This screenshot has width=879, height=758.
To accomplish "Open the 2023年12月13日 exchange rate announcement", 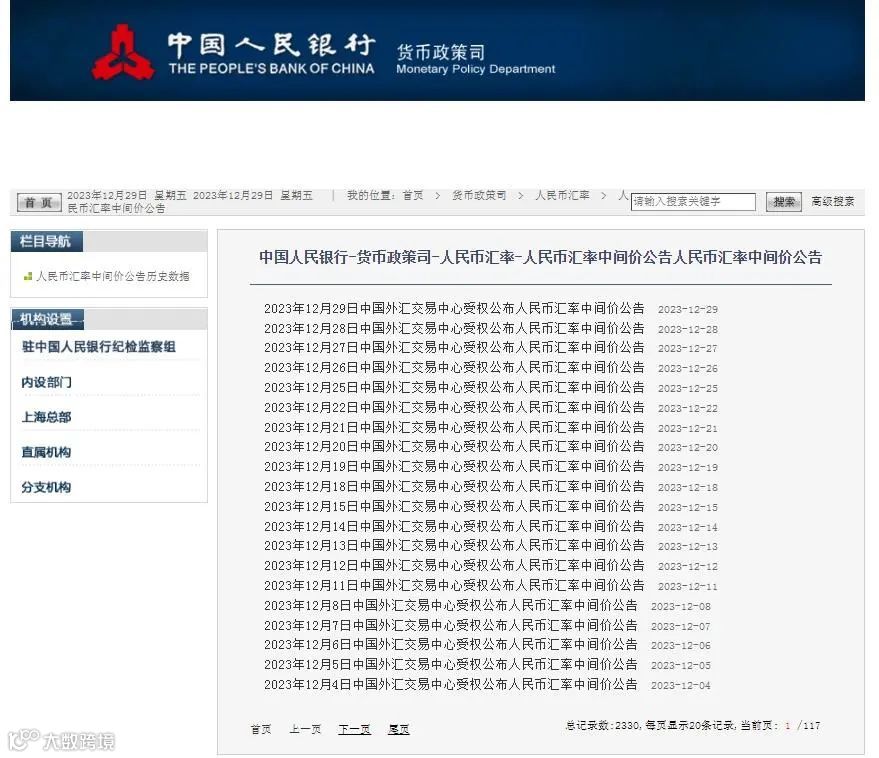I will coord(454,546).
